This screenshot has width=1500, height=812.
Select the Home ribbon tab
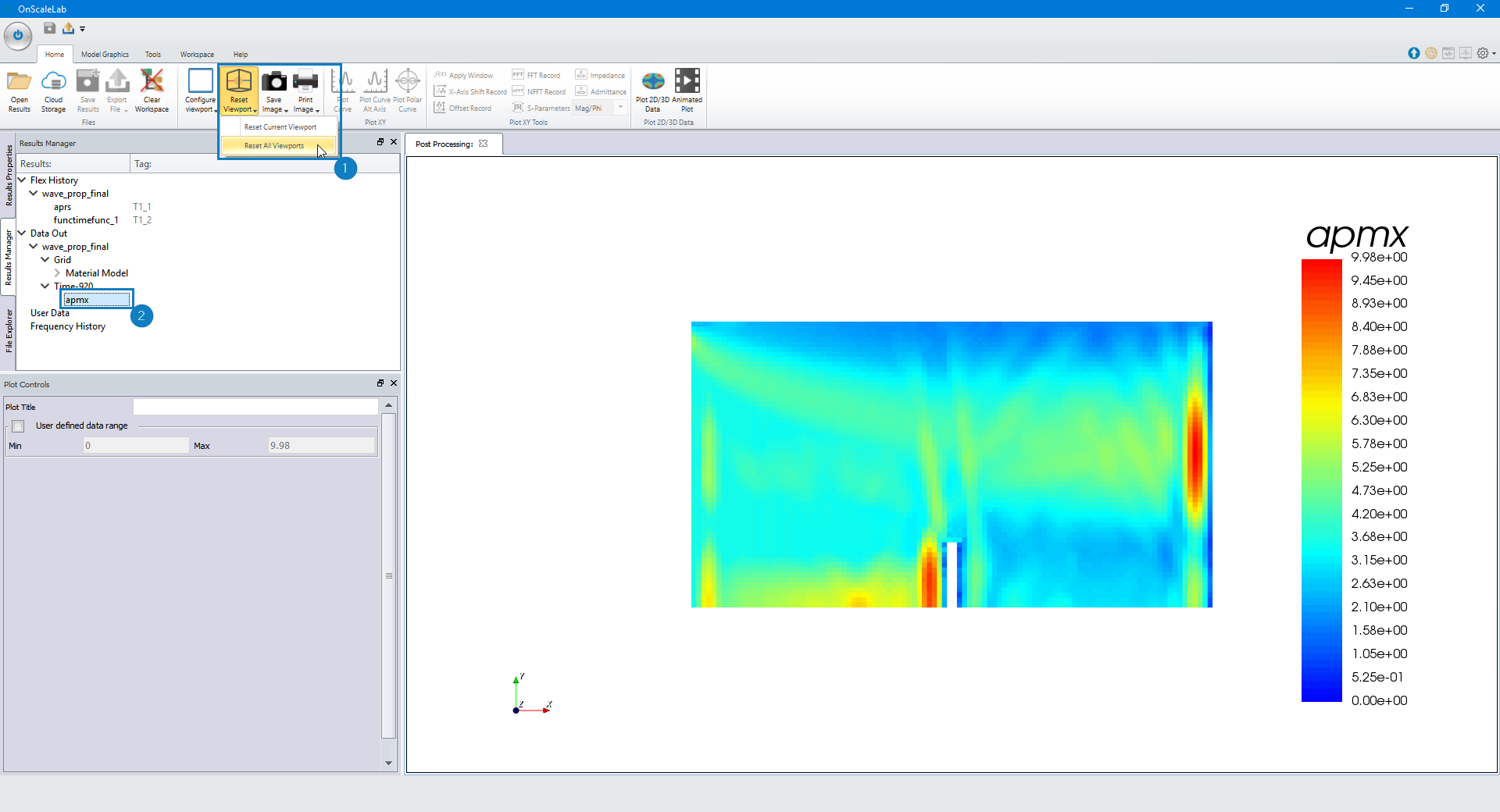(55, 55)
